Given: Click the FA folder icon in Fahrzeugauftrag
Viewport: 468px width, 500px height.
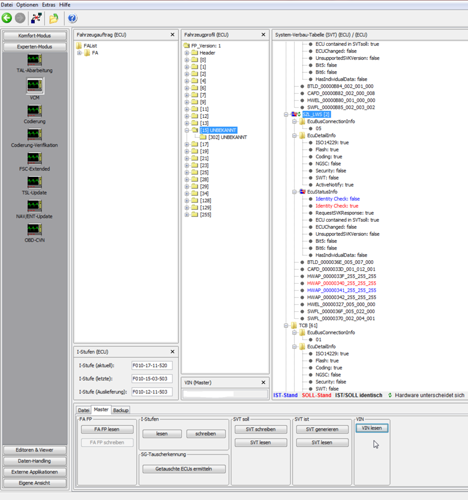Looking at the screenshot, I should click(x=87, y=53).
